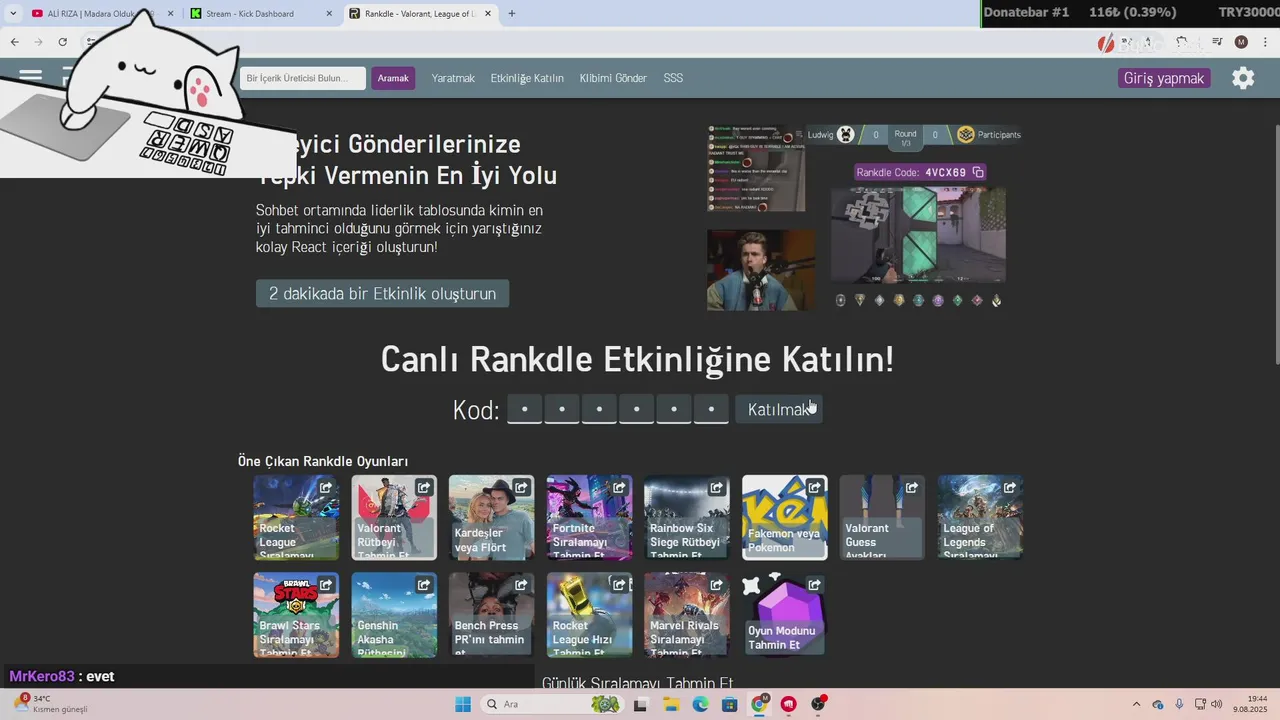This screenshot has width=1280, height=720.
Task: Select the Rankdle browser tab
Action: pyautogui.click(x=422, y=14)
